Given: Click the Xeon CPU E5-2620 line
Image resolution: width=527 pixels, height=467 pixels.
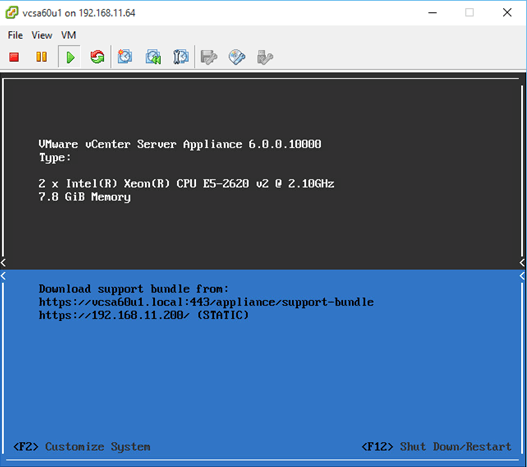Looking at the screenshot, I should [x=186, y=184].
